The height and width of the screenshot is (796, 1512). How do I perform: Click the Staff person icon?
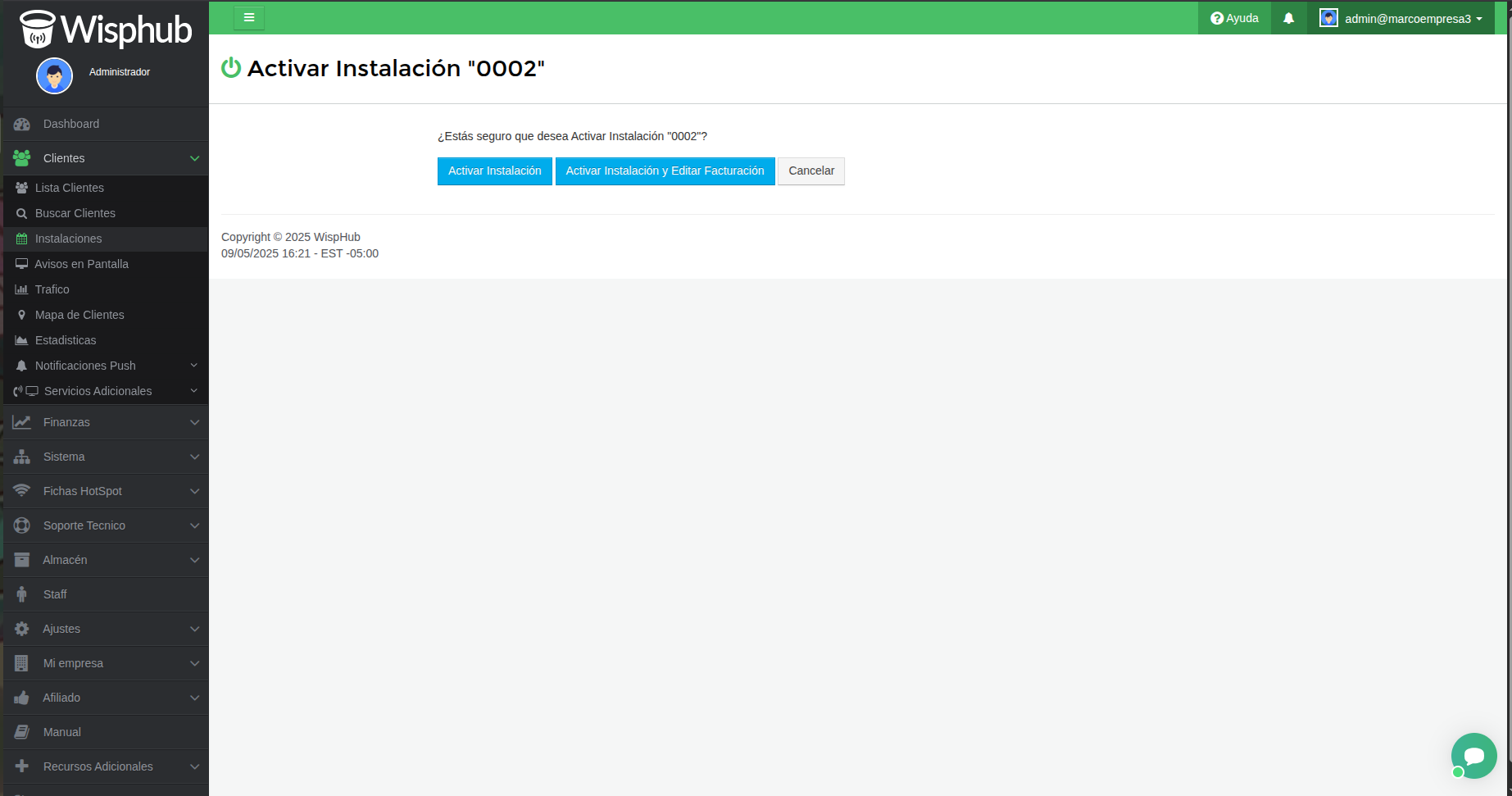(22, 594)
